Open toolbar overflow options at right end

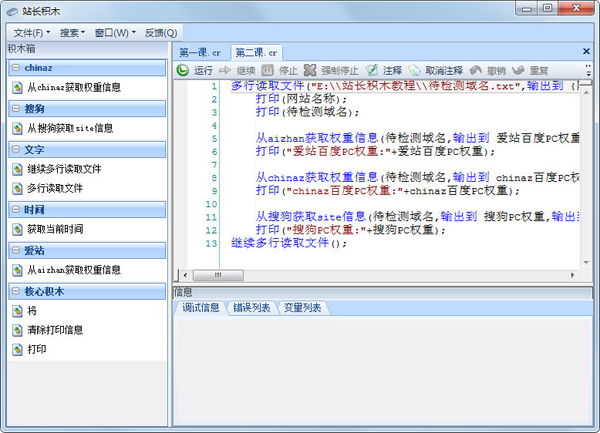click(x=588, y=70)
